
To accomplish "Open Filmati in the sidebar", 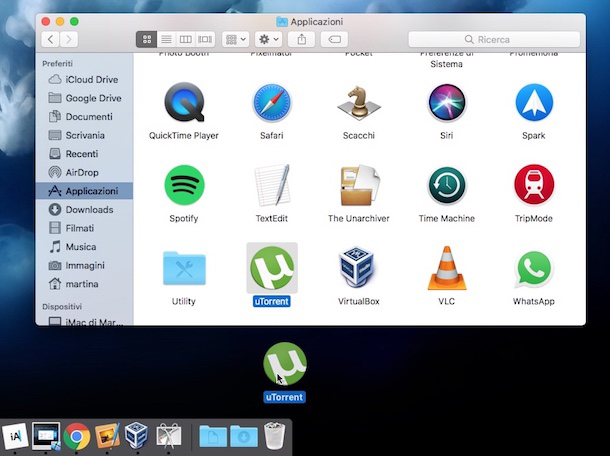I will pyautogui.click(x=84, y=228).
